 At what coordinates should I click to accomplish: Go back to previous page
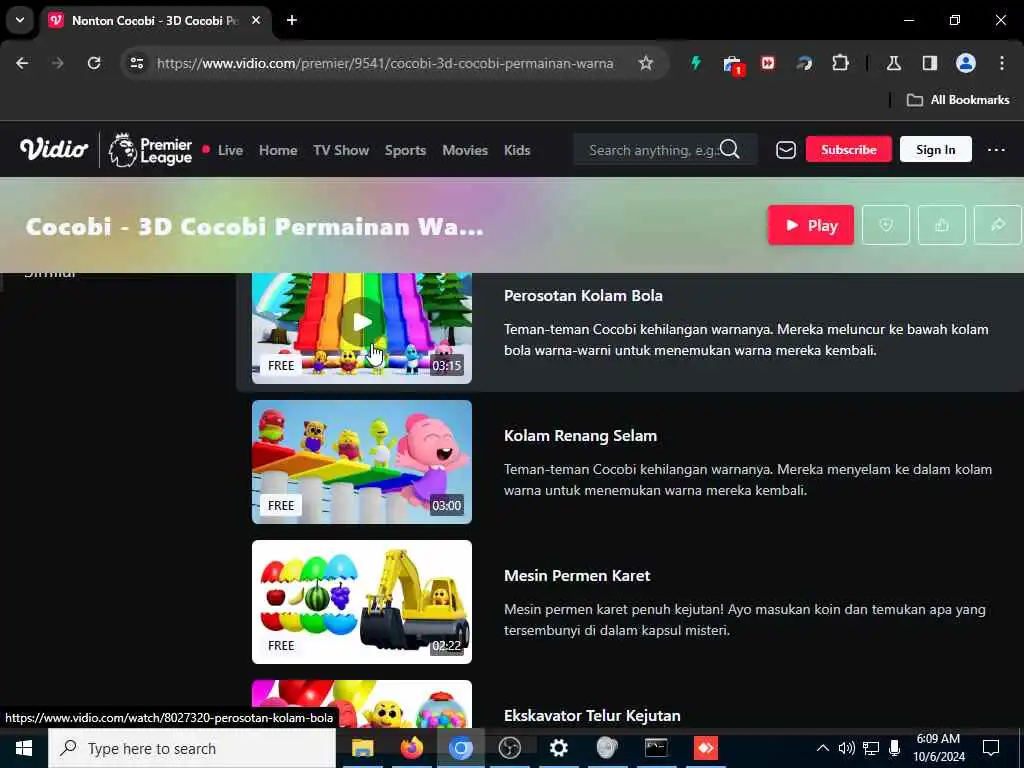[22, 63]
